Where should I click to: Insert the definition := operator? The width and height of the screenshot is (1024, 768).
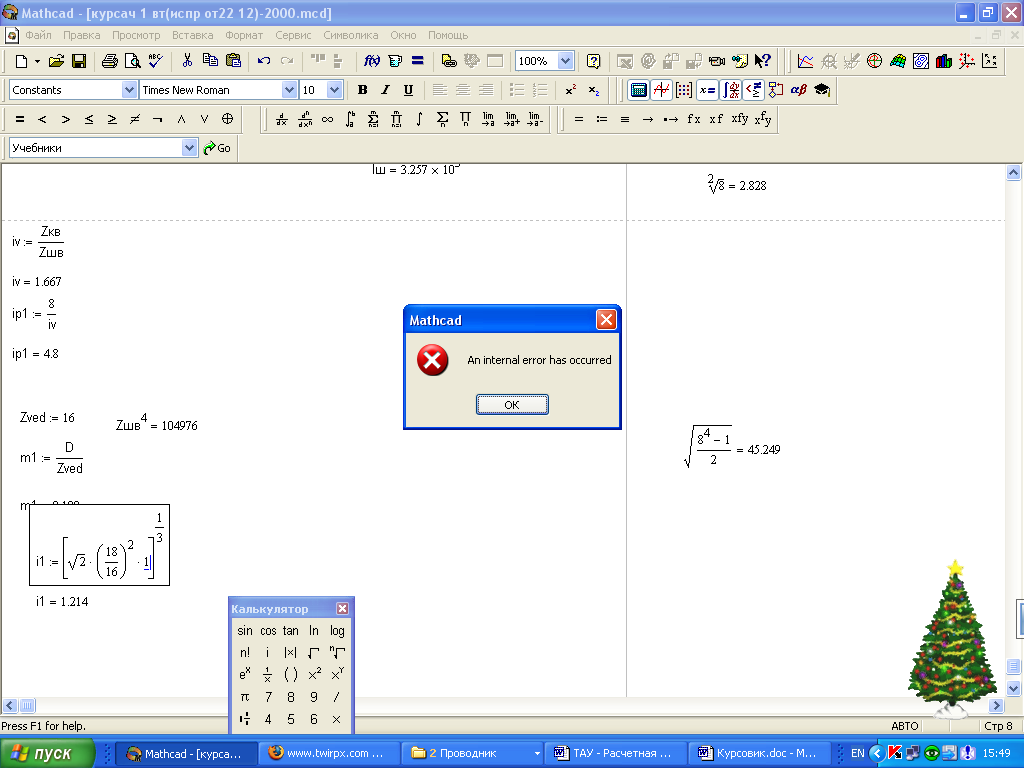pyautogui.click(x=601, y=120)
